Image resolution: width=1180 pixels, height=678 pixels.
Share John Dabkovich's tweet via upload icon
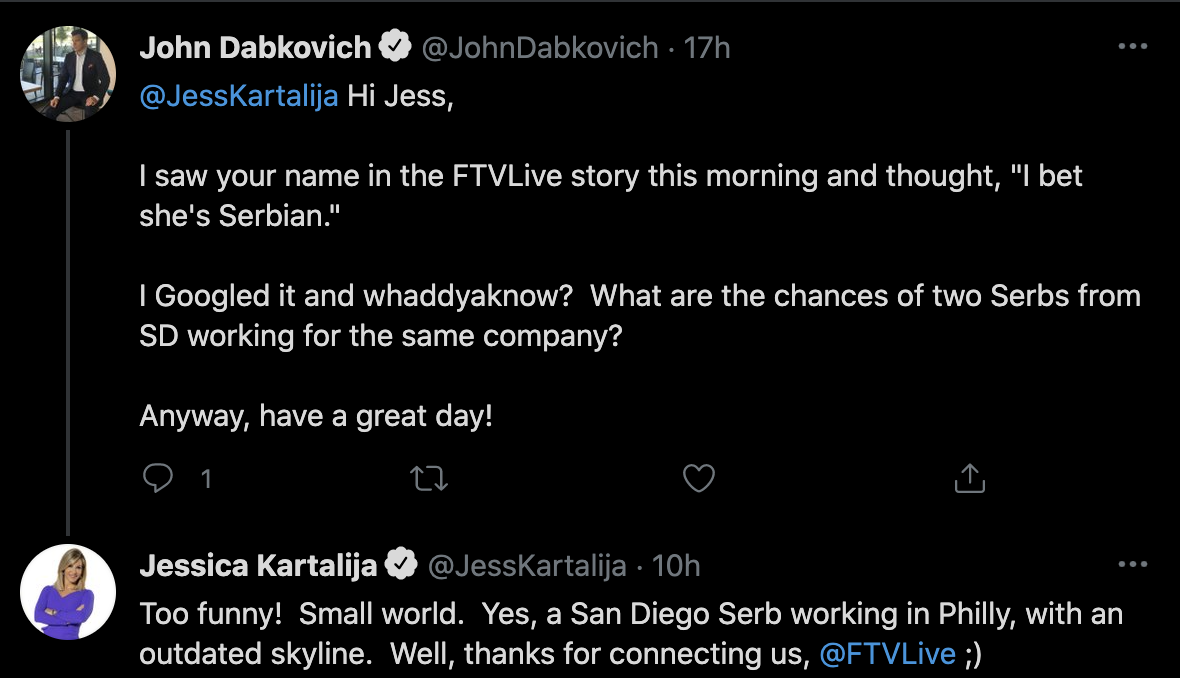point(969,478)
